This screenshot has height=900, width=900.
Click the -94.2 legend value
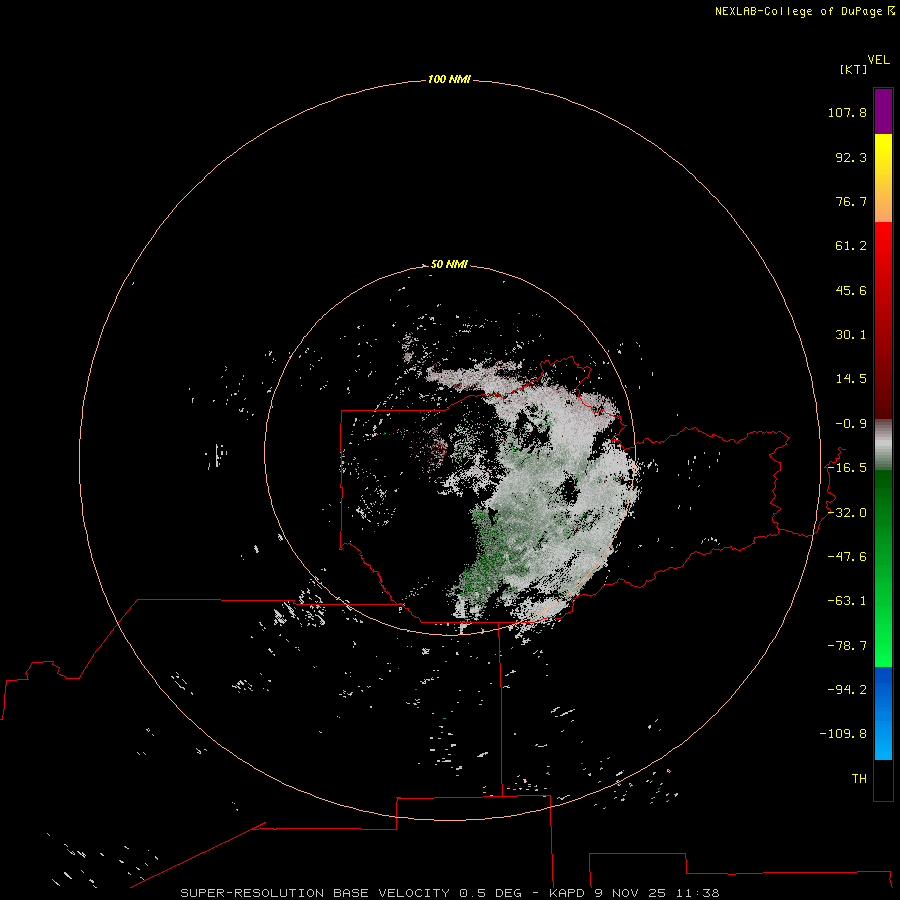(x=847, y=690)
